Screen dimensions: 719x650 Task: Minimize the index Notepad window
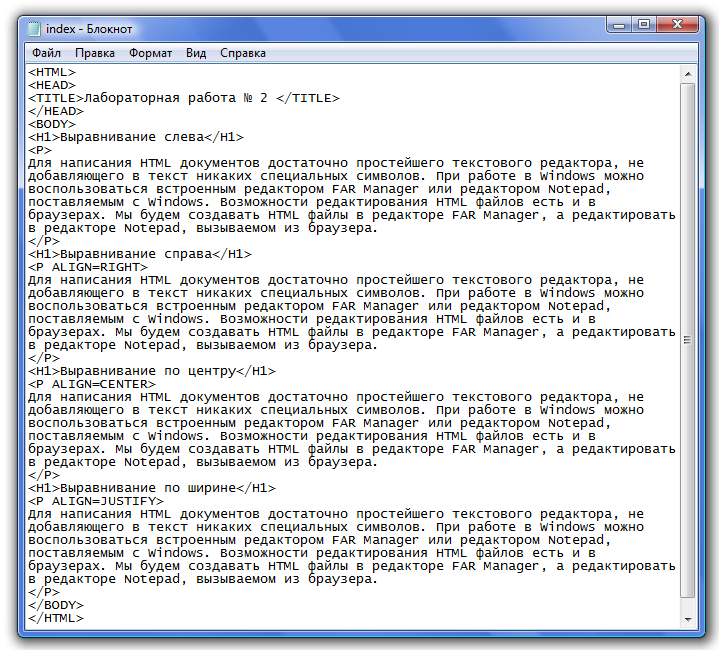pos(619,24)
